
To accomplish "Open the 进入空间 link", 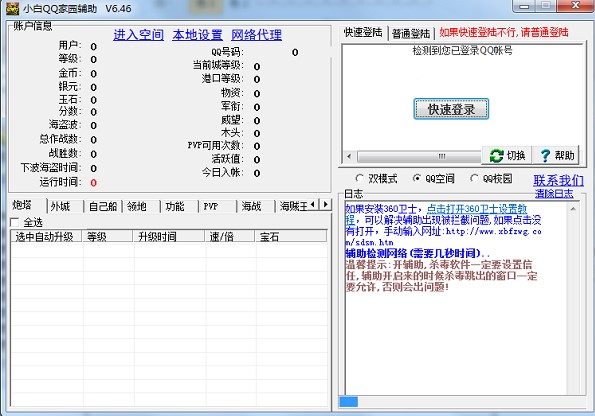I will [x=139, y=35].
